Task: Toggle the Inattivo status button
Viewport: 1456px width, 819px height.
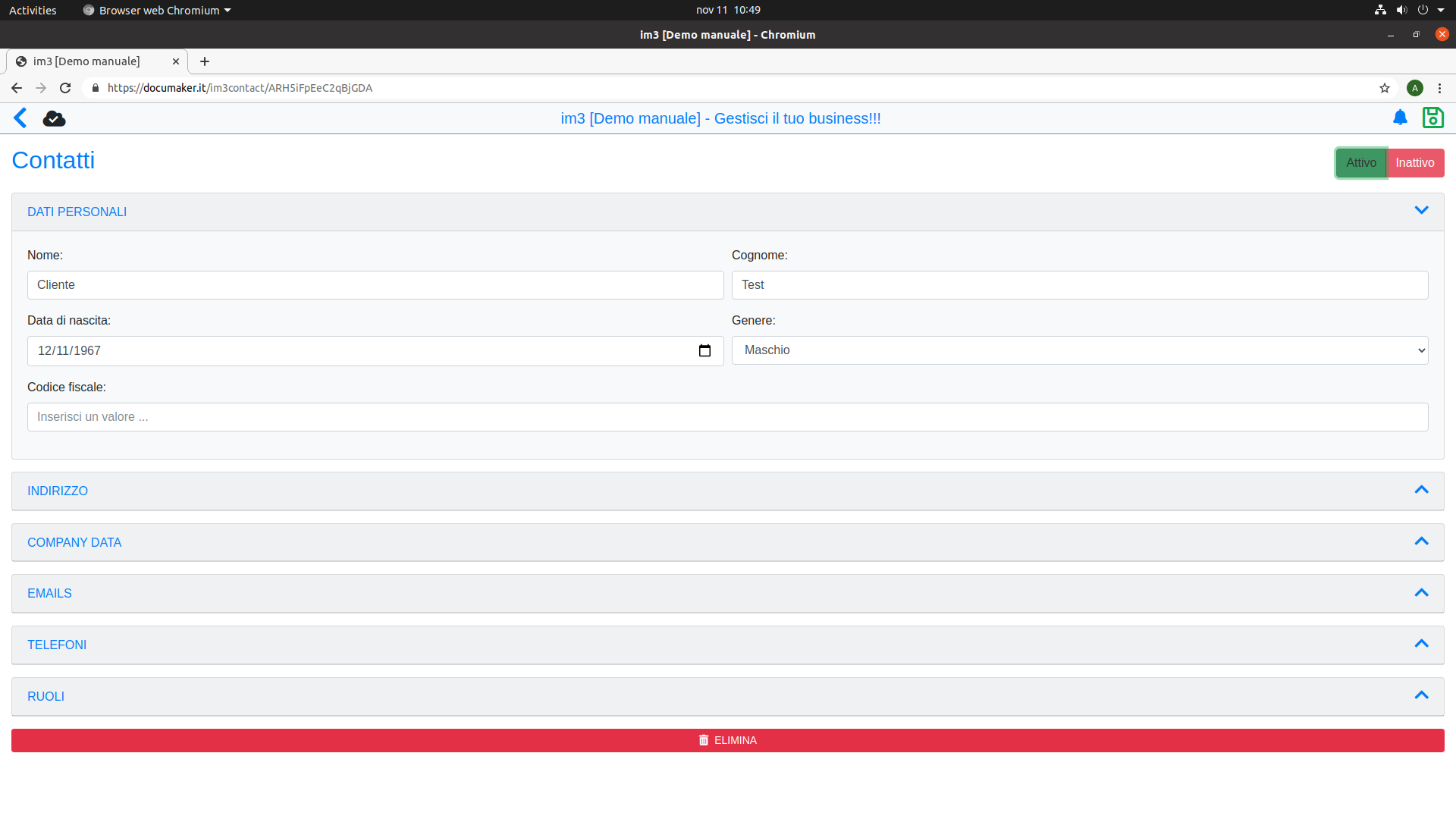Action: coord(1414,163)
